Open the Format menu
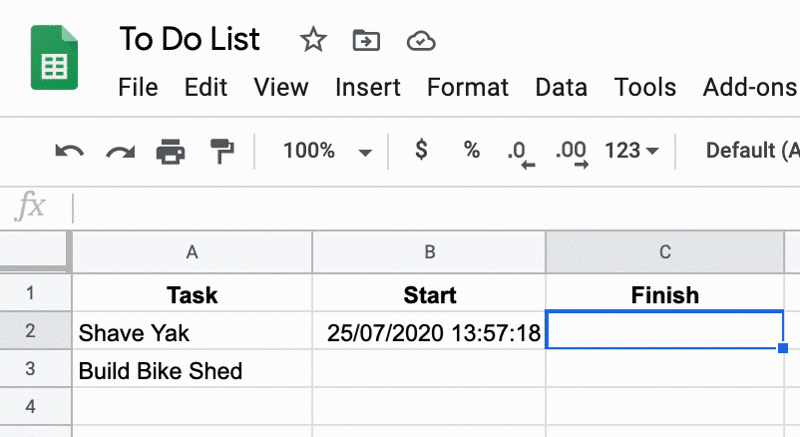Viewport: 800px width, 437px height. point(467,87)
